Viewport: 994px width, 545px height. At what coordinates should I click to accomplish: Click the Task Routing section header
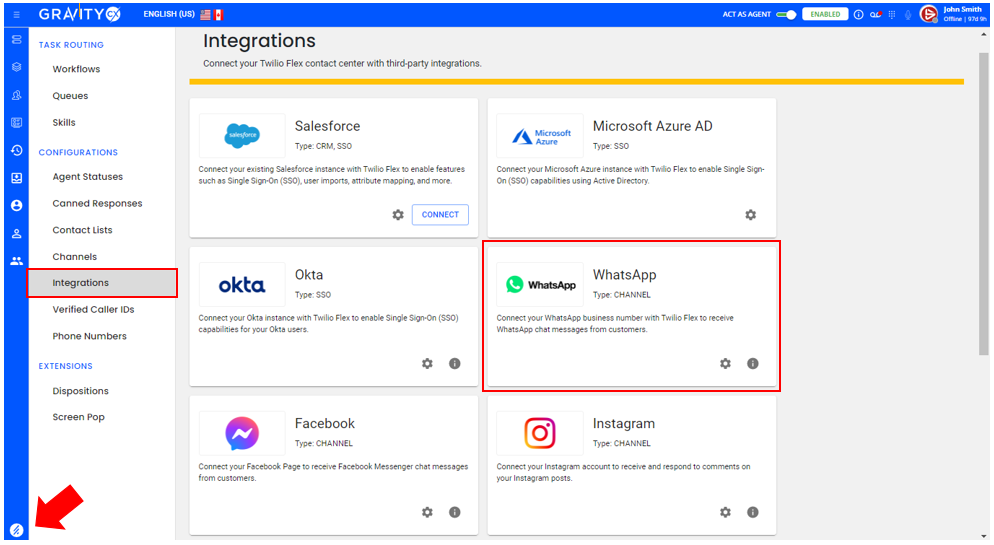pos(71,45)
